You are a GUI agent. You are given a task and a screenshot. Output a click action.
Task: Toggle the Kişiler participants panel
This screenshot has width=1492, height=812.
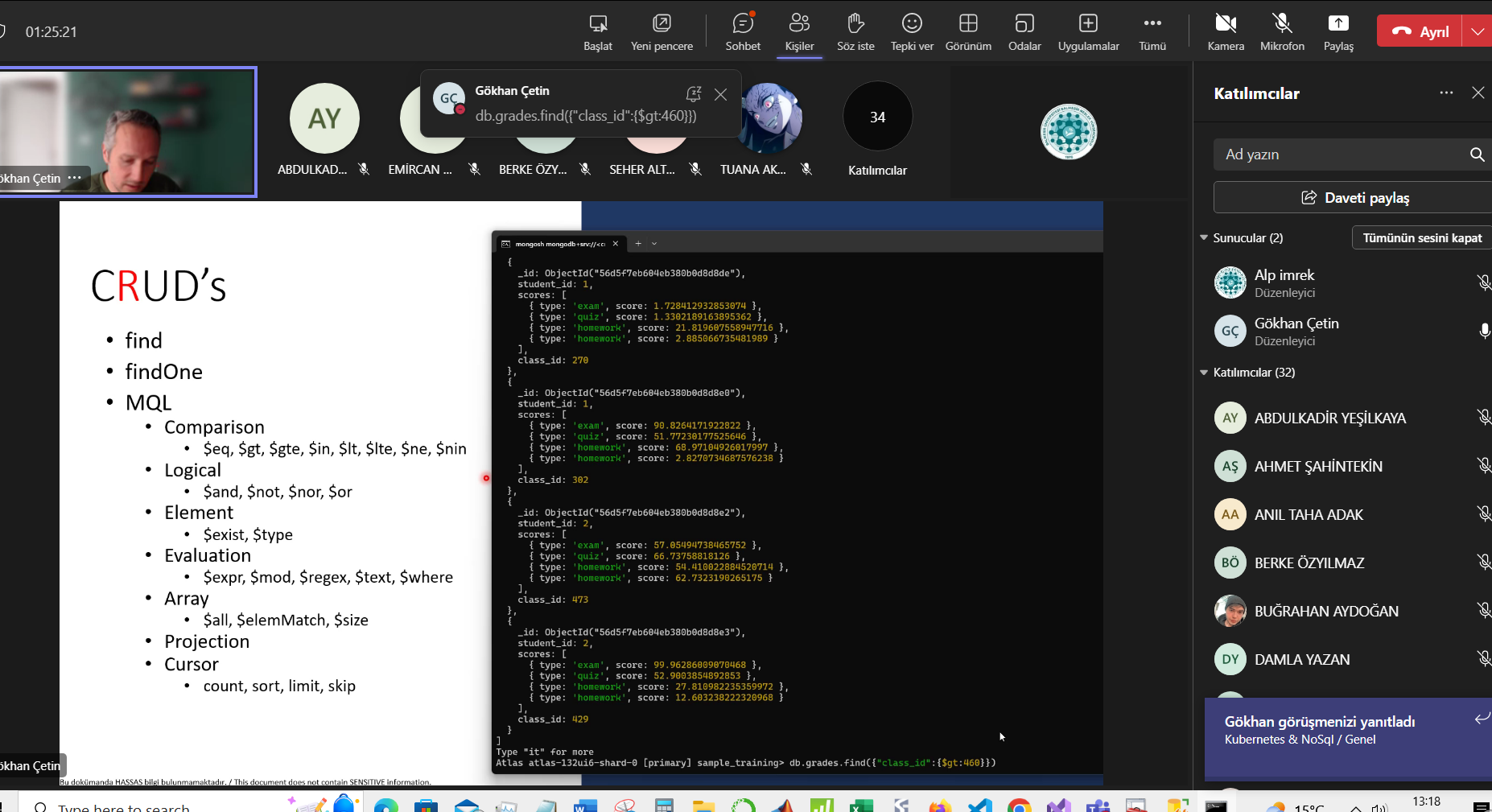point(799,32)
